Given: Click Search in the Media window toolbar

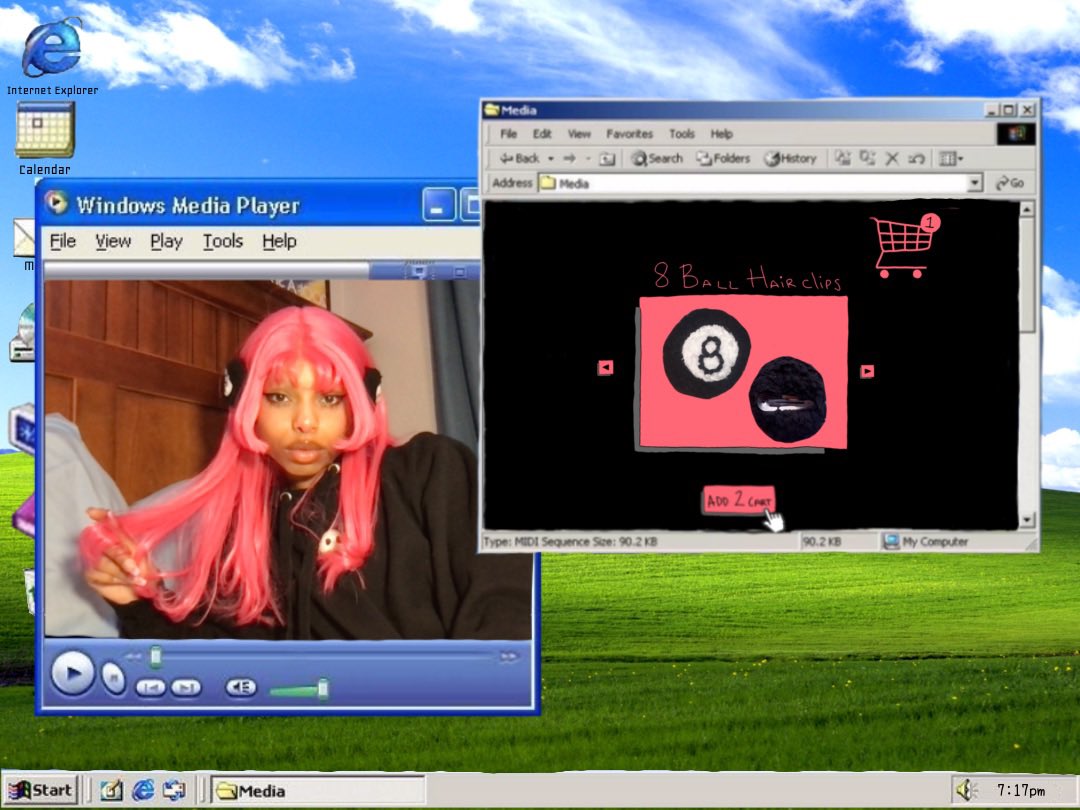Looking at the screenshot, I should (x=657, y=158).
